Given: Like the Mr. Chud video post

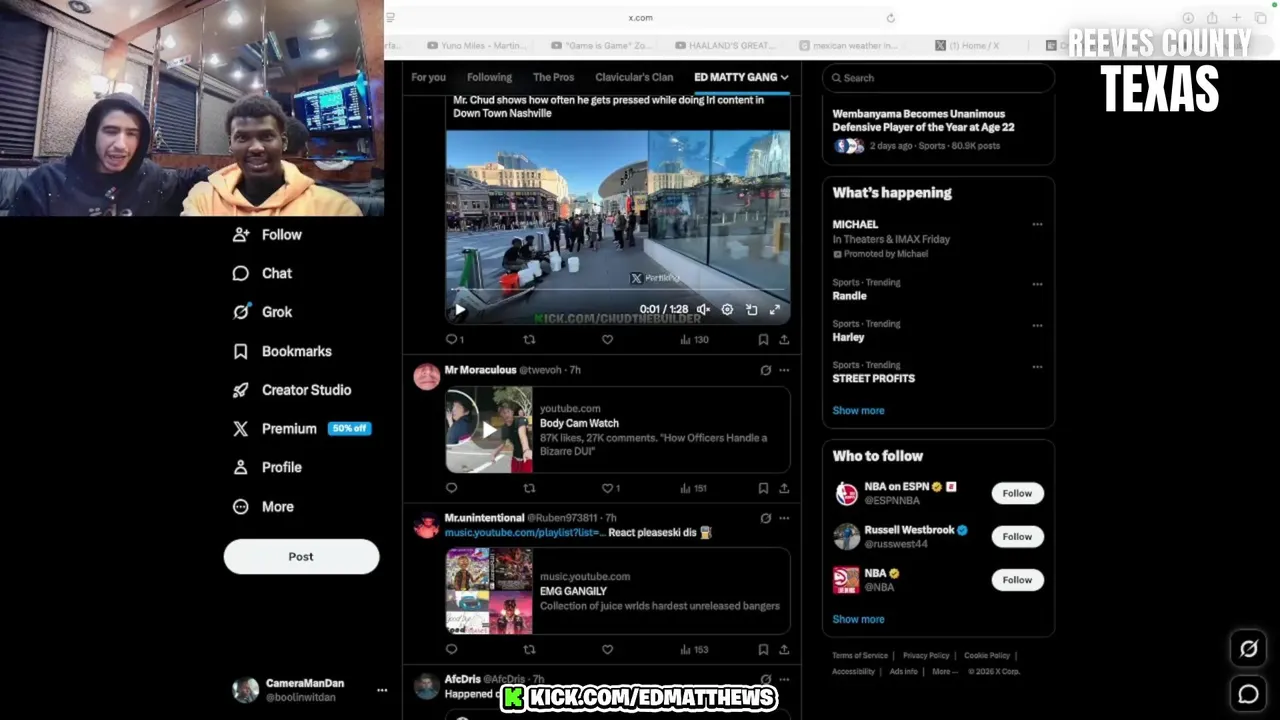Looking at the screenshot, I should [607, 340].
